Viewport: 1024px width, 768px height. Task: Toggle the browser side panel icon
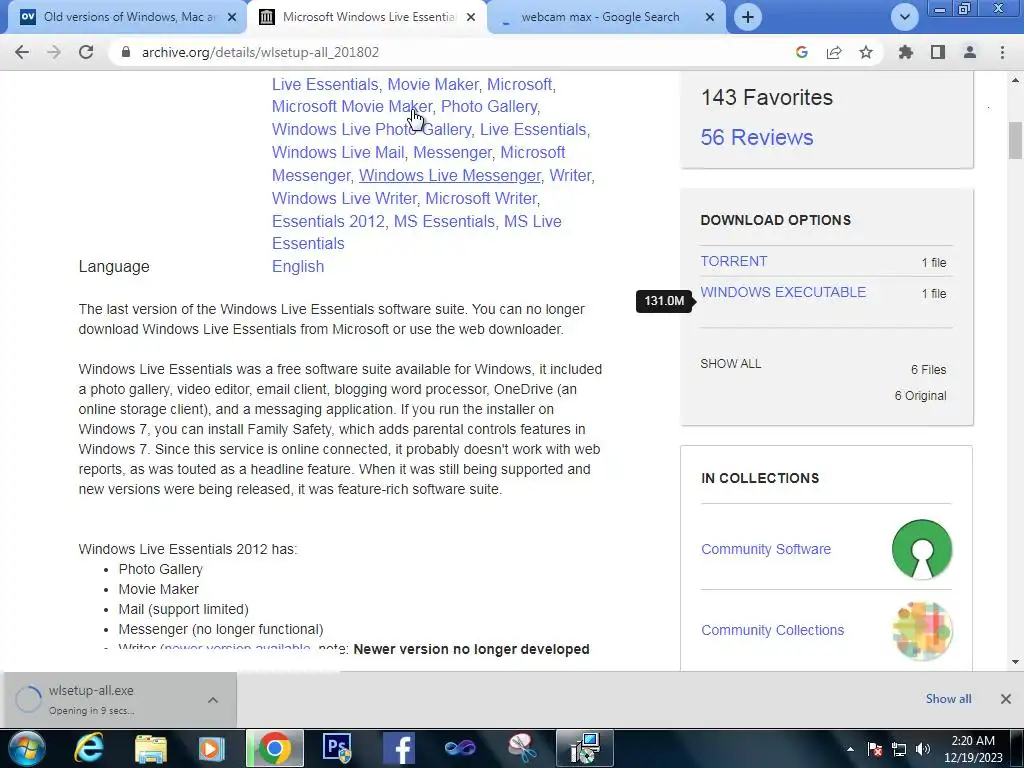(x=938, y=52)
